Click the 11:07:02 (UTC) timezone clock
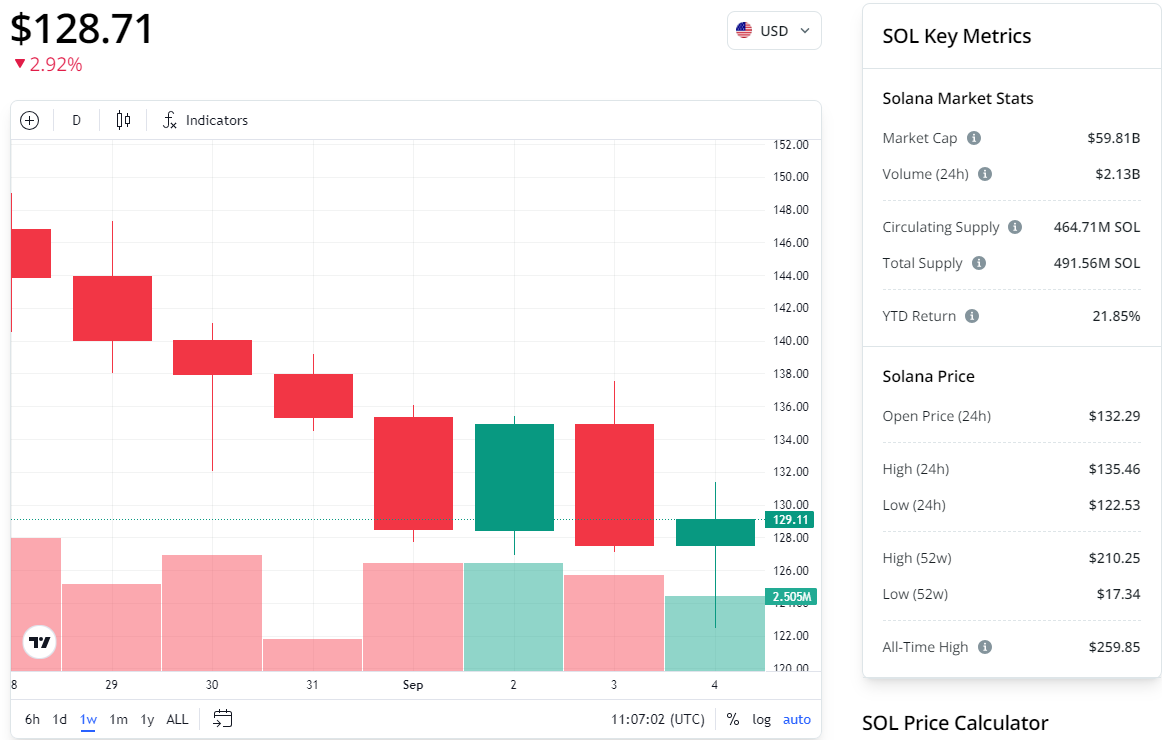The width and height of the screenshot is (1162, 740). (x=658, y=719)
